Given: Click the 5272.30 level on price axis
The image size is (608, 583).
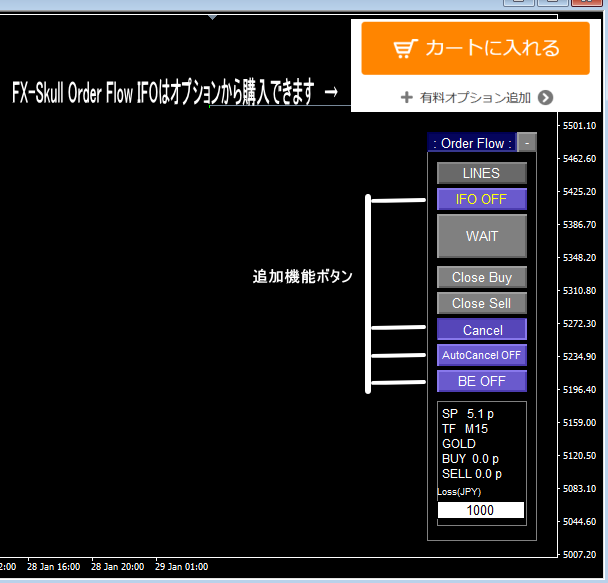Looking at the screenshot, I should [x=580, y=324].
